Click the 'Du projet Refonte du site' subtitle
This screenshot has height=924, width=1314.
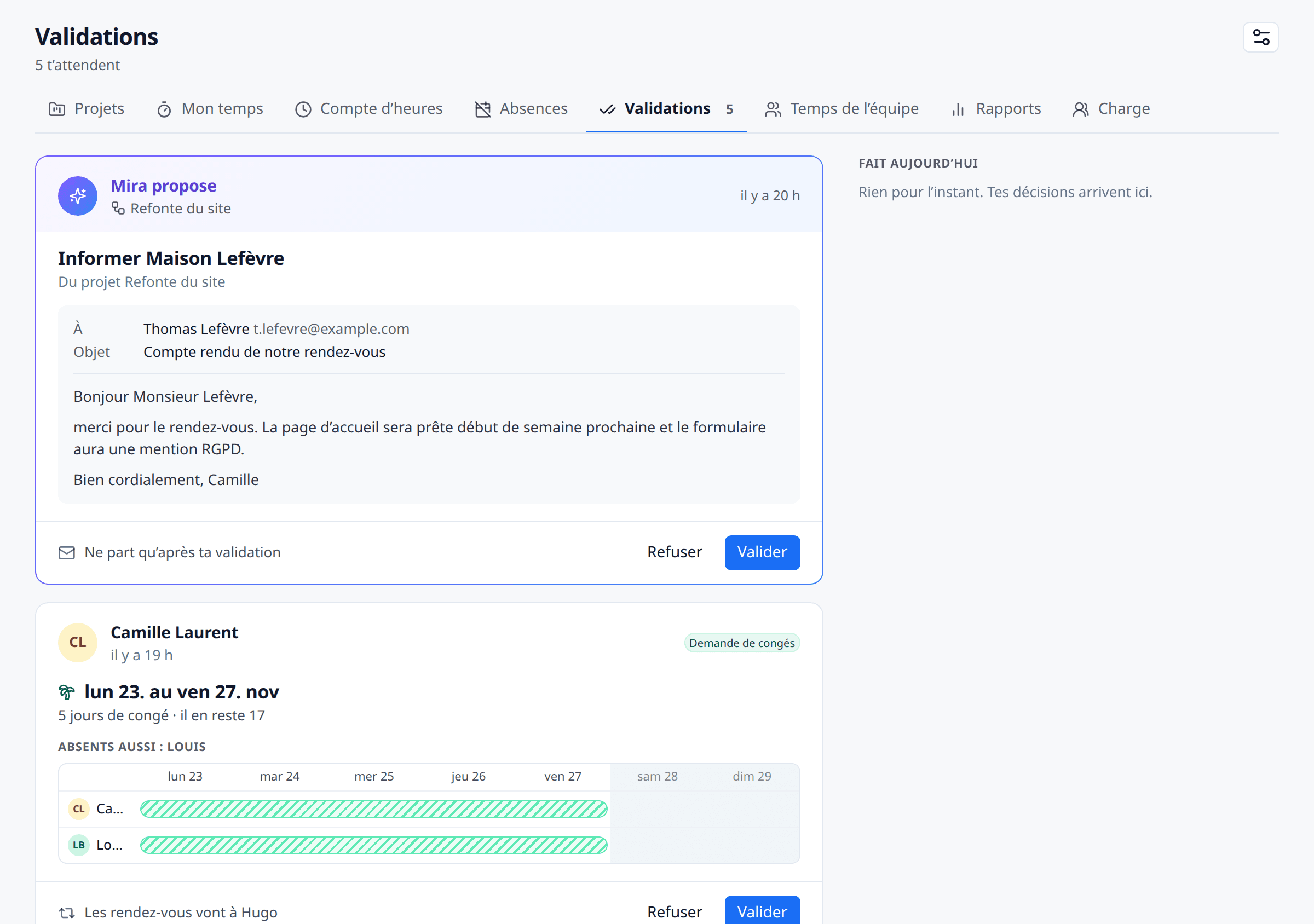click(x=141, y=282)
